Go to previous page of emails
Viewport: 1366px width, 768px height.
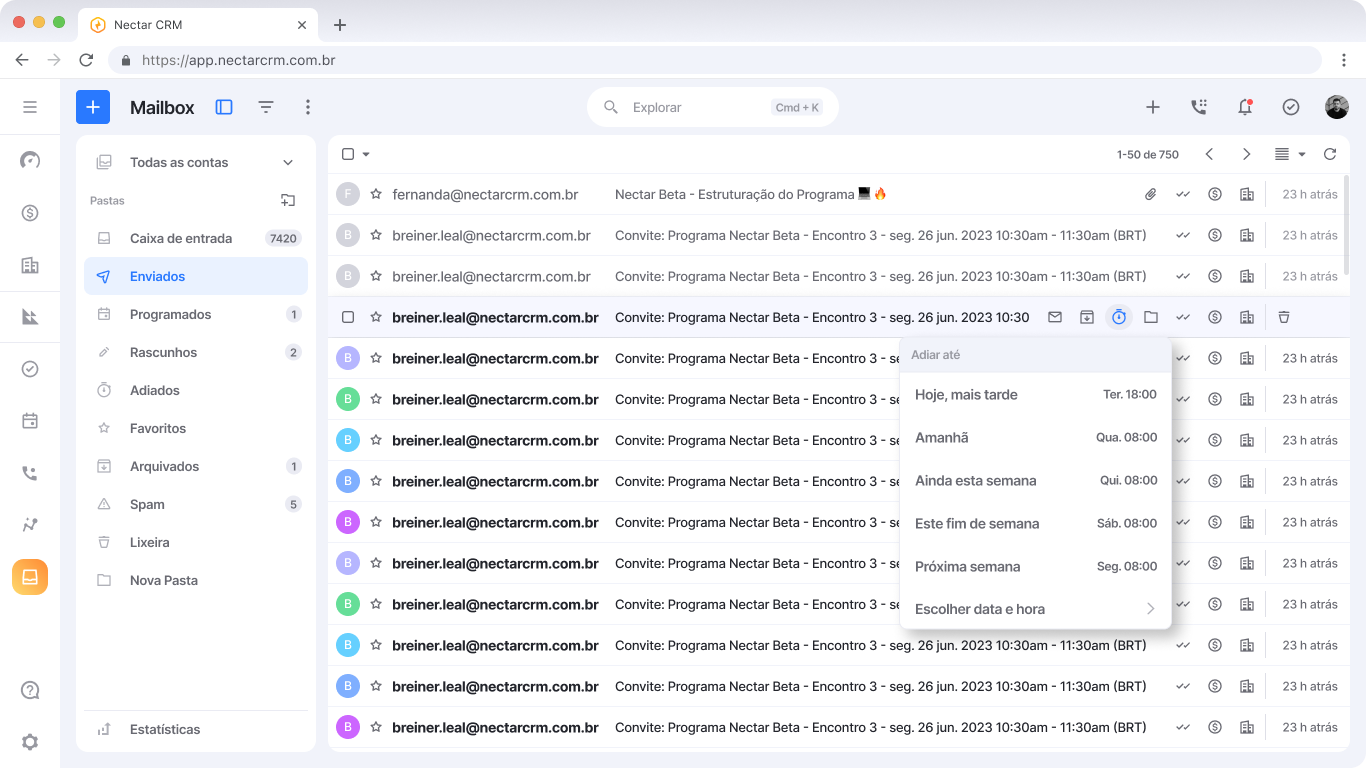1209,154
